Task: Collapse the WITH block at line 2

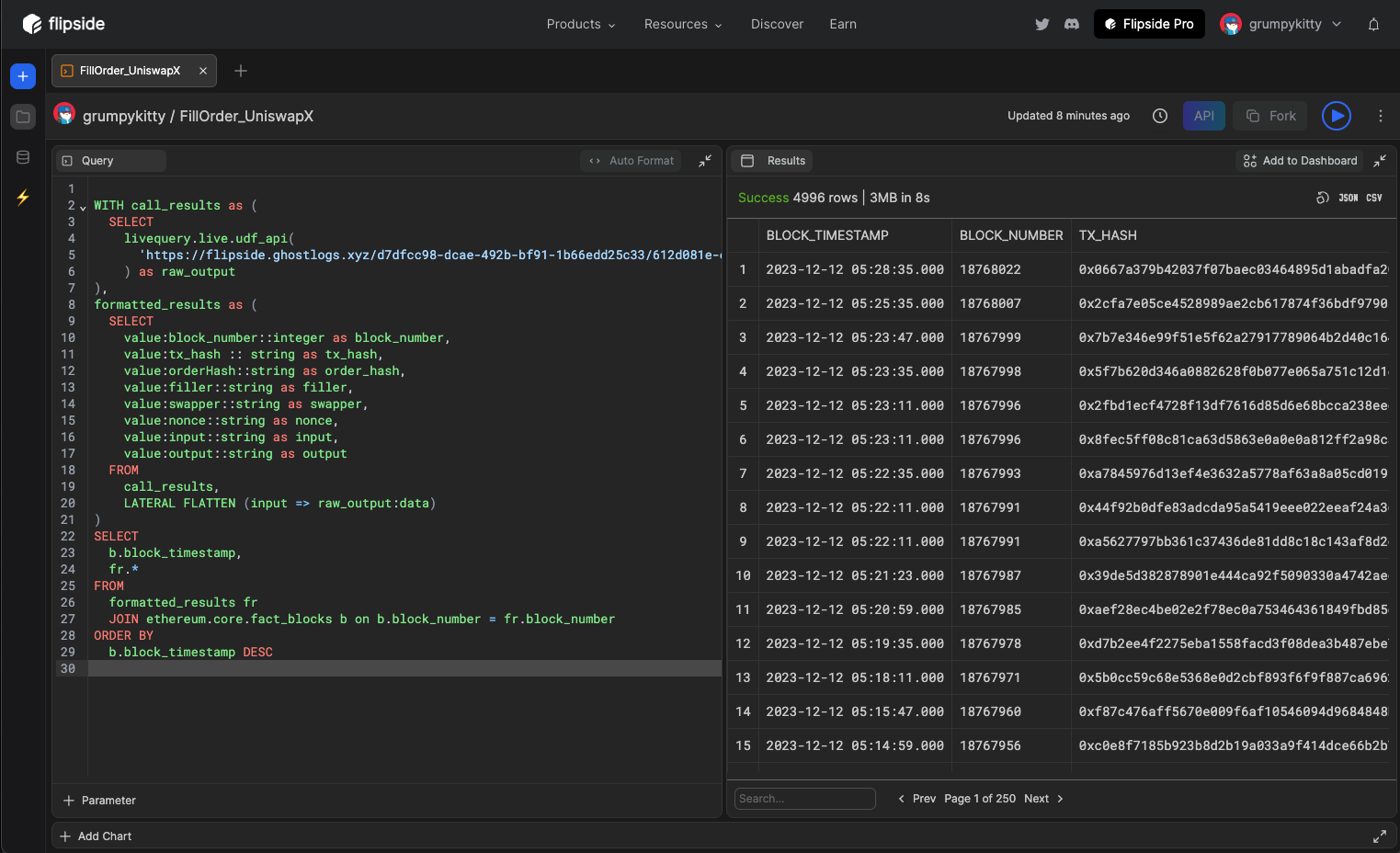Action: pyautogui.click(x=83, y=207)
